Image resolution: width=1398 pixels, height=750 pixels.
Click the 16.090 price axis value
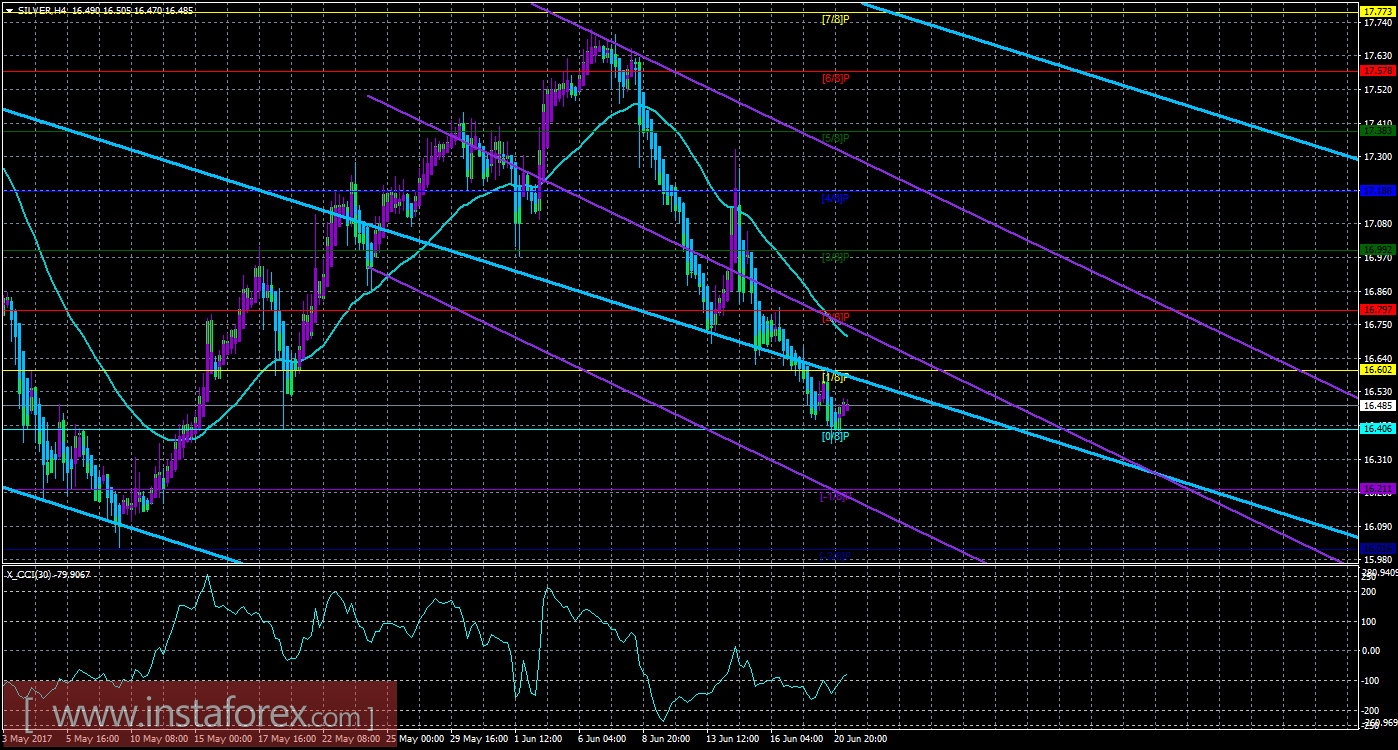[1376, 527]
